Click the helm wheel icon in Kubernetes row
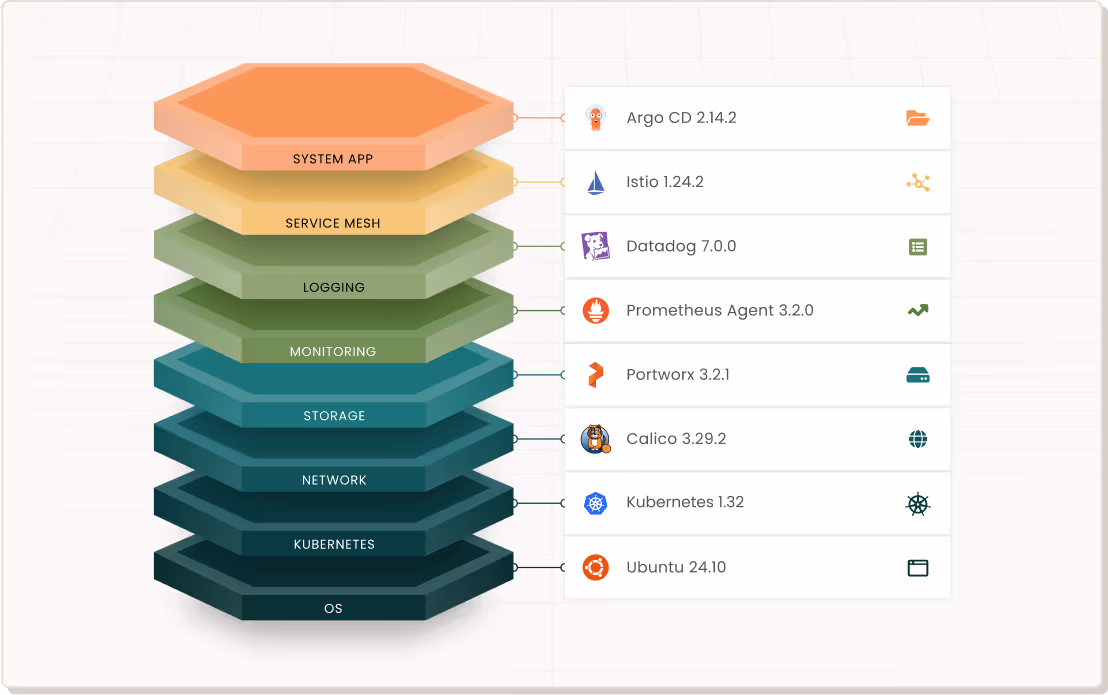 coord(918,504)
